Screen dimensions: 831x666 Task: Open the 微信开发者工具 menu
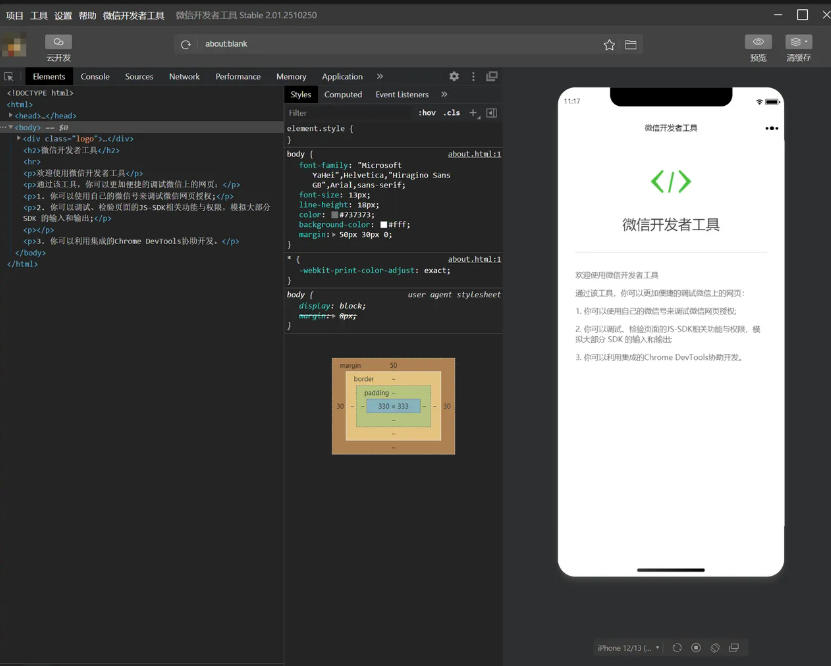tap(134, 16)
